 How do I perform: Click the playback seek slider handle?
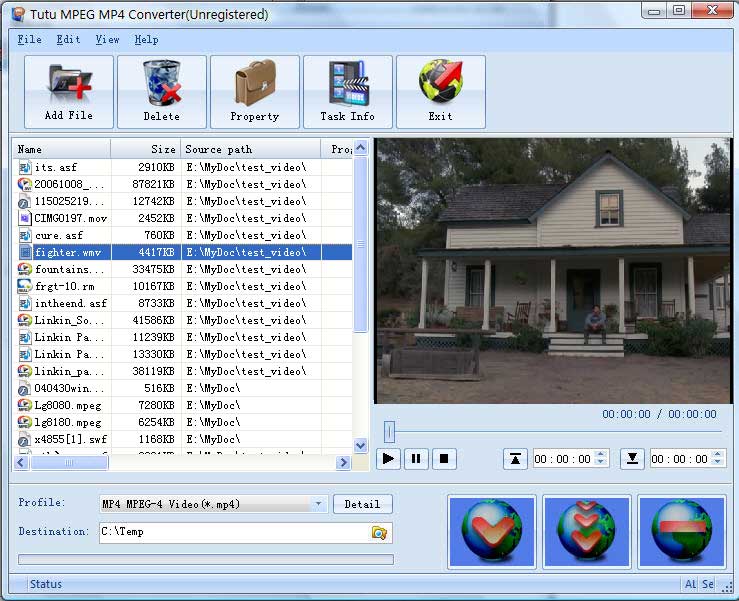tap(389, 431)
